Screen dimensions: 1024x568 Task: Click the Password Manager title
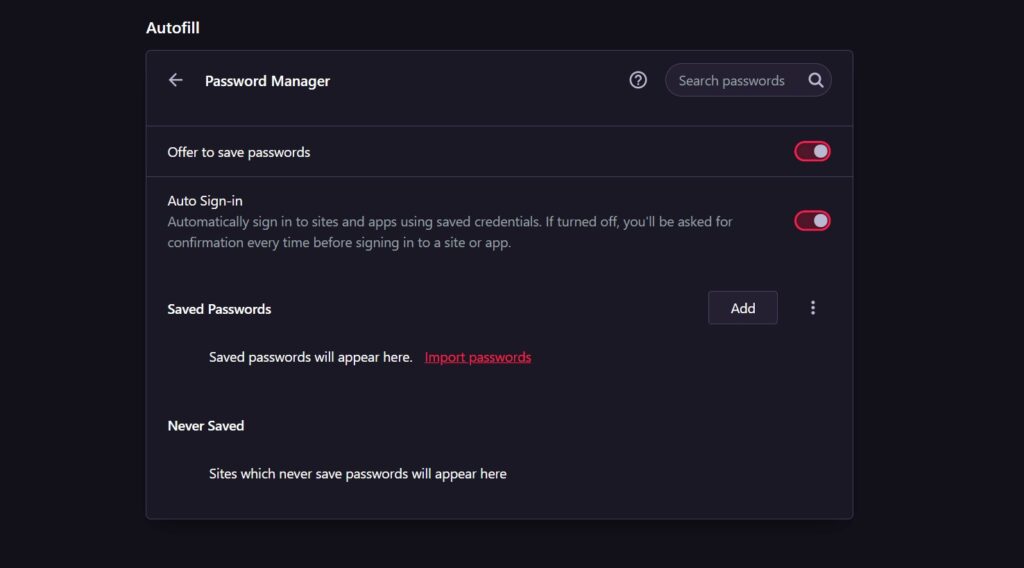tap(267, 81)
